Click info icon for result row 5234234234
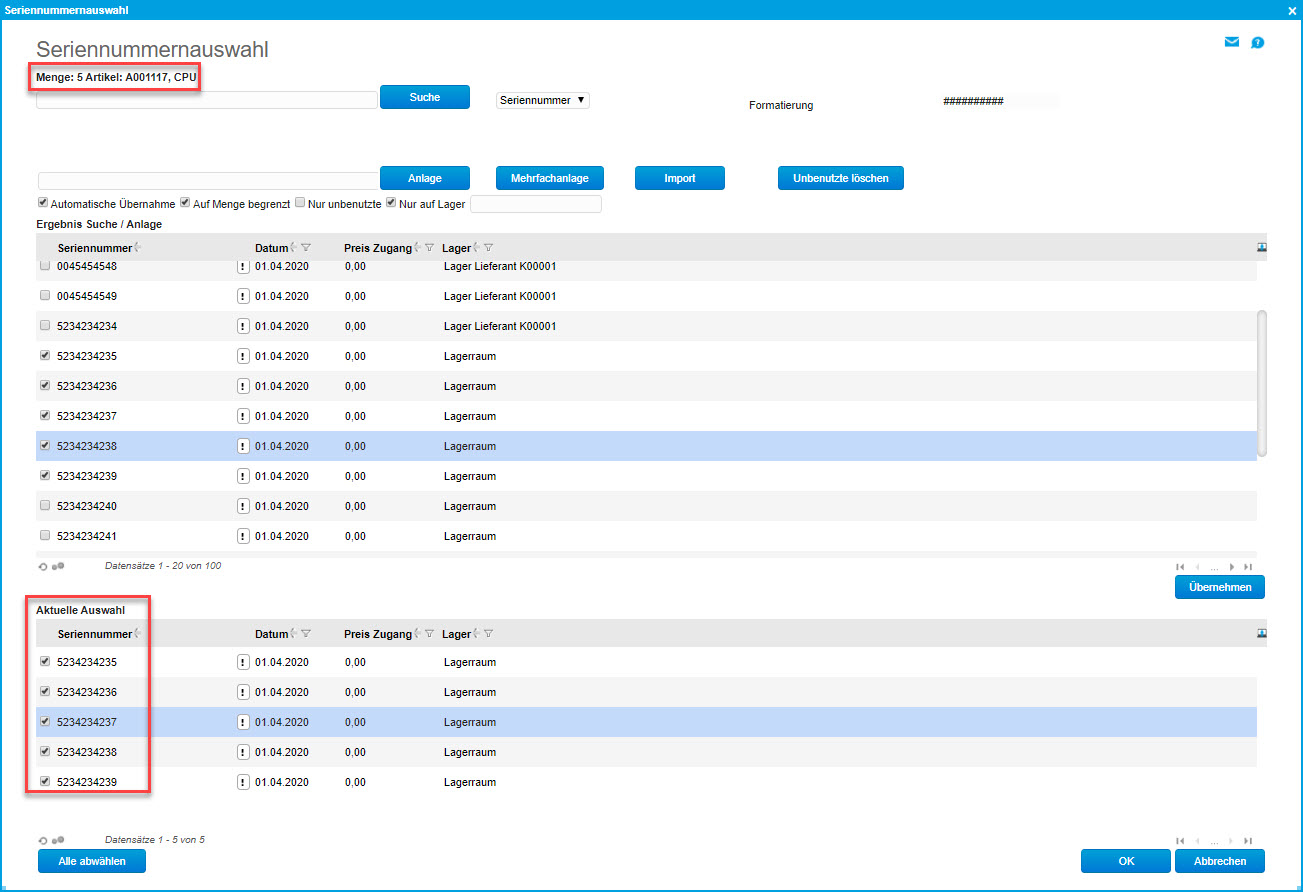This screenshot has height=892, width=1303. [243, 326]
